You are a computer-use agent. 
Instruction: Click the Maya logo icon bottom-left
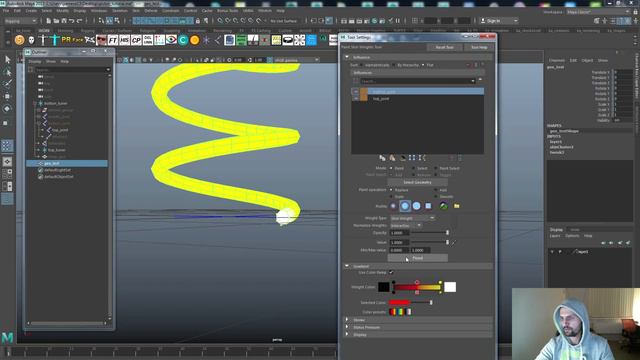[x=7, y=337]
